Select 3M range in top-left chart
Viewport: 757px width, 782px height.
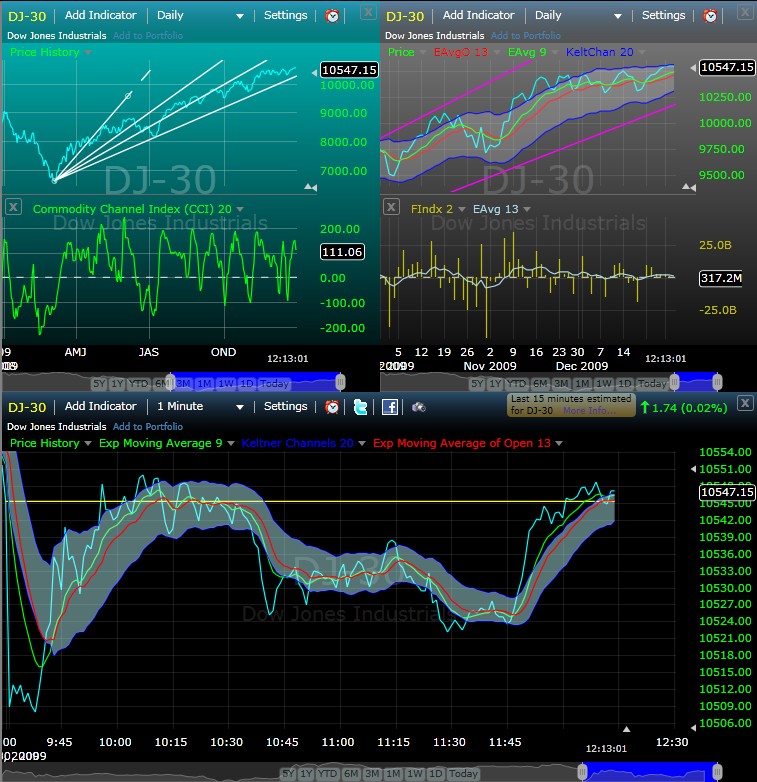pos(183,384)
